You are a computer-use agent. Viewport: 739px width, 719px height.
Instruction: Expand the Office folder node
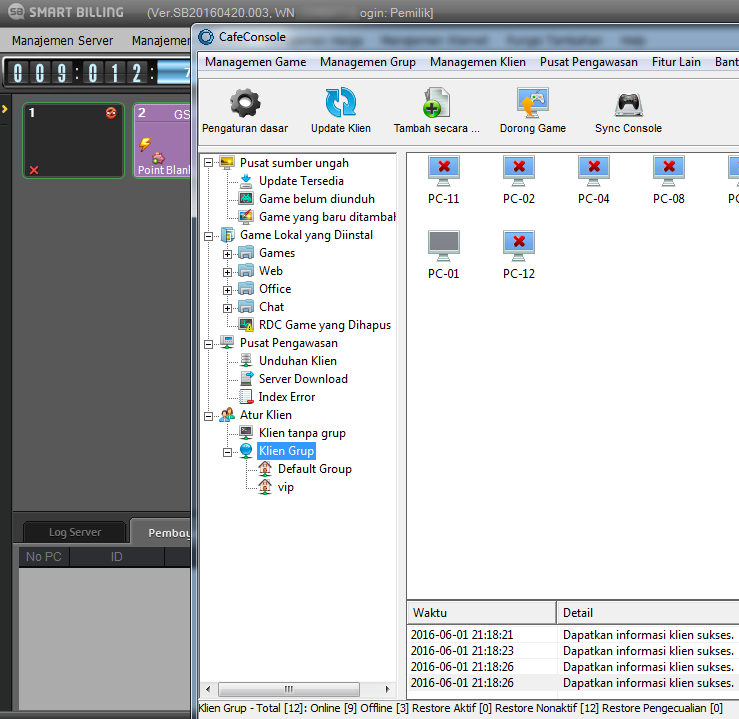pos(227,290)
